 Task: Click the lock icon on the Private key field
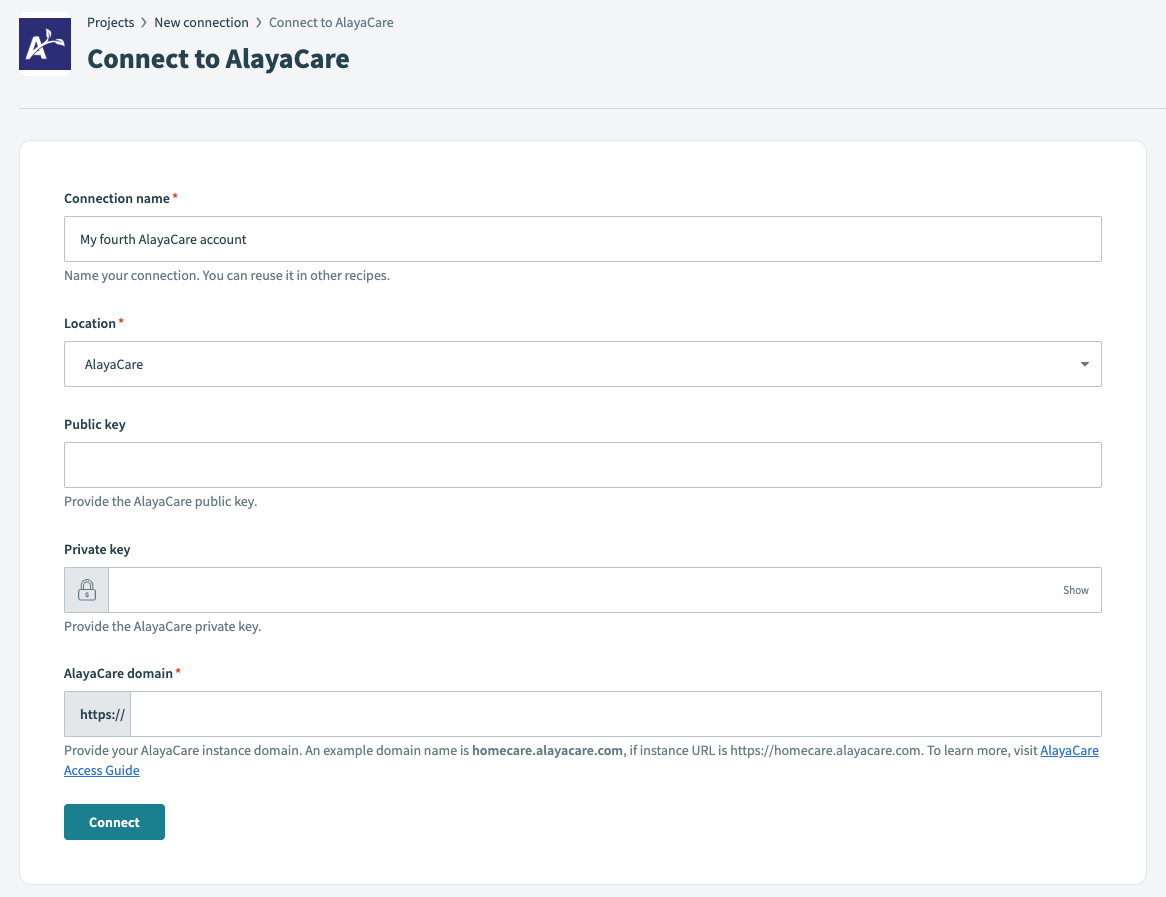(86, 589)
